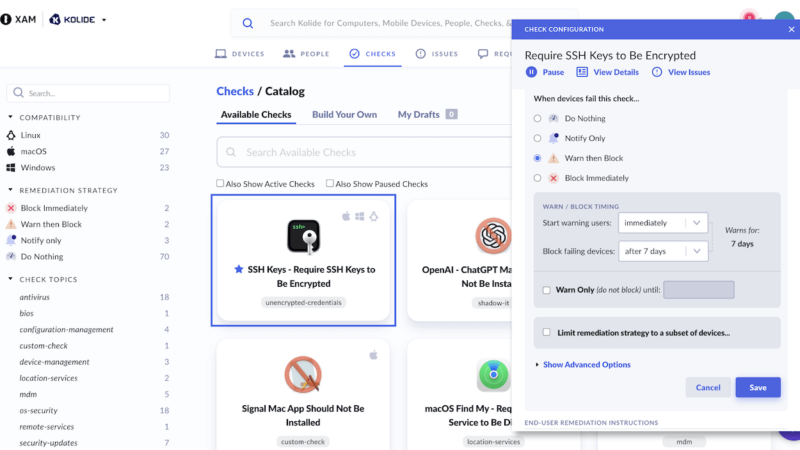Screen dimensions: 800x450
Task: Click the Warn then Block triangle icon in panel
Action: (554, 158)
